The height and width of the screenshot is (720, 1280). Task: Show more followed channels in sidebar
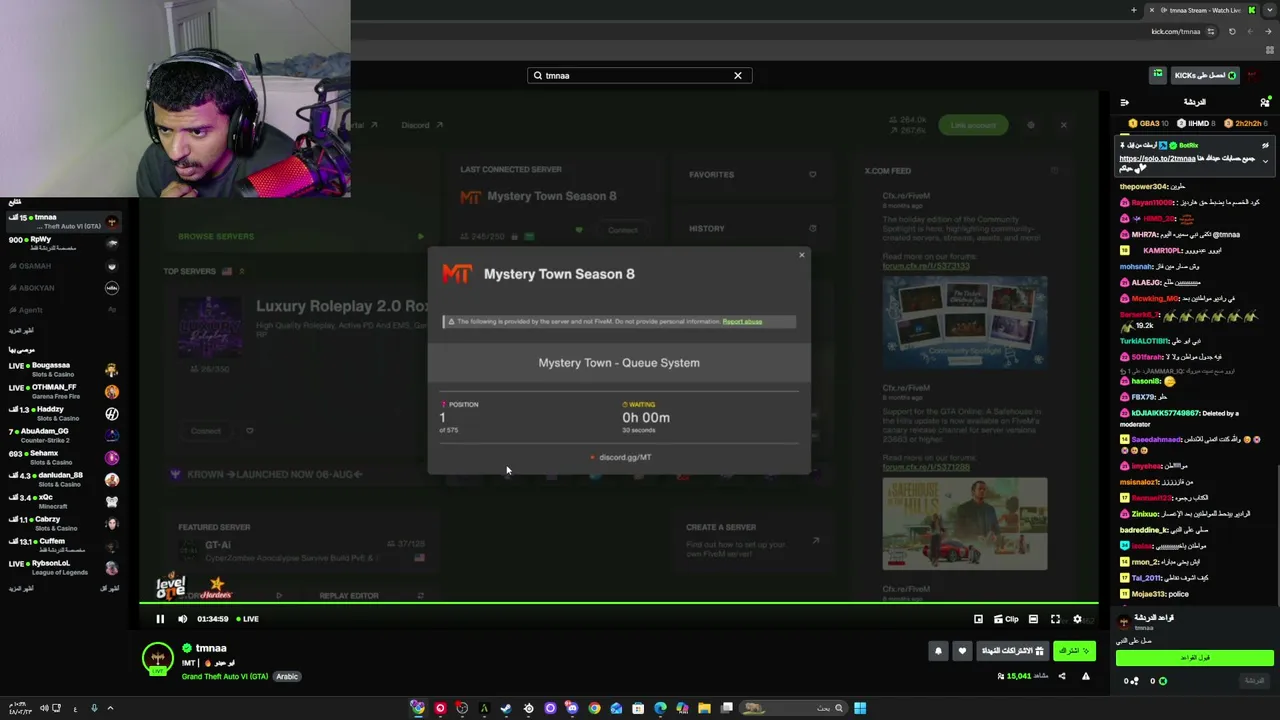pos(21,331)
